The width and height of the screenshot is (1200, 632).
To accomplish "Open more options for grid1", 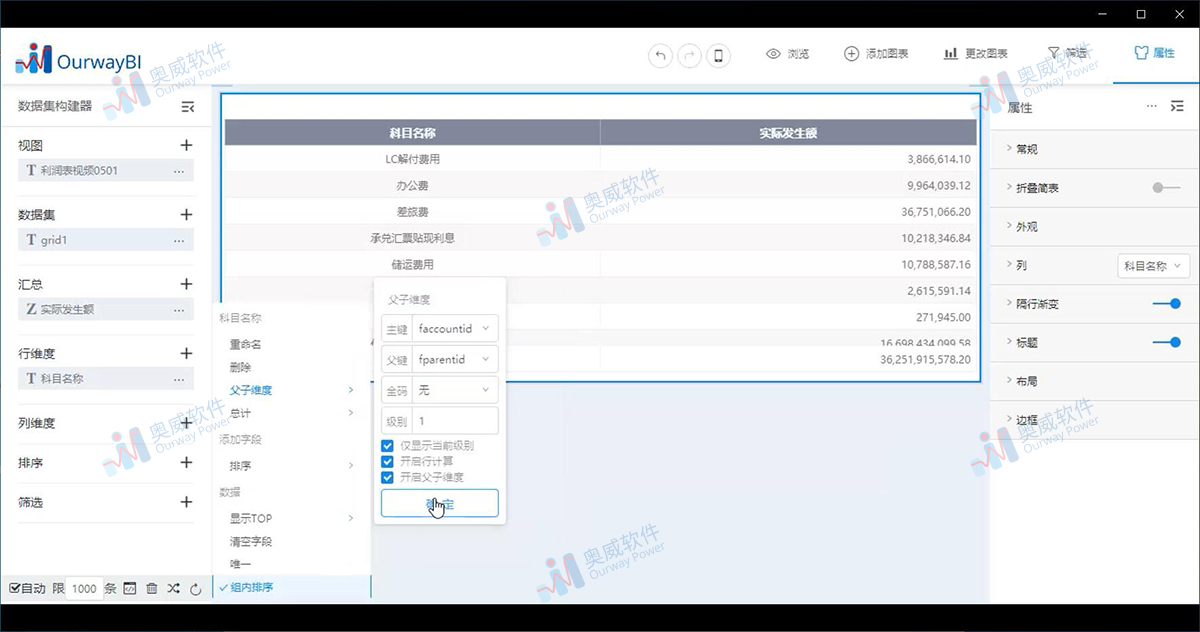I will pos(179,240).
